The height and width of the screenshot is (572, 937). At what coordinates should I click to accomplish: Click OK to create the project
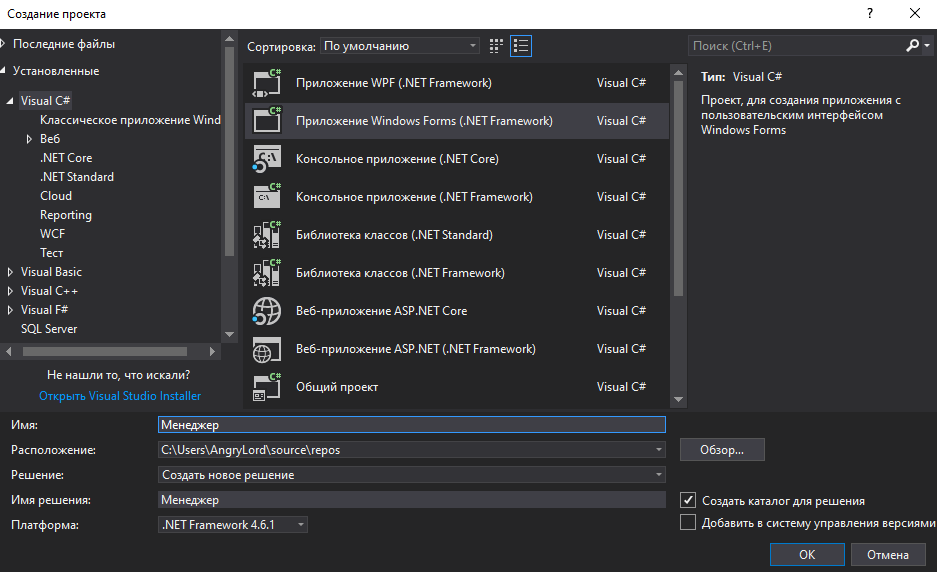click(x=807, y=555)
